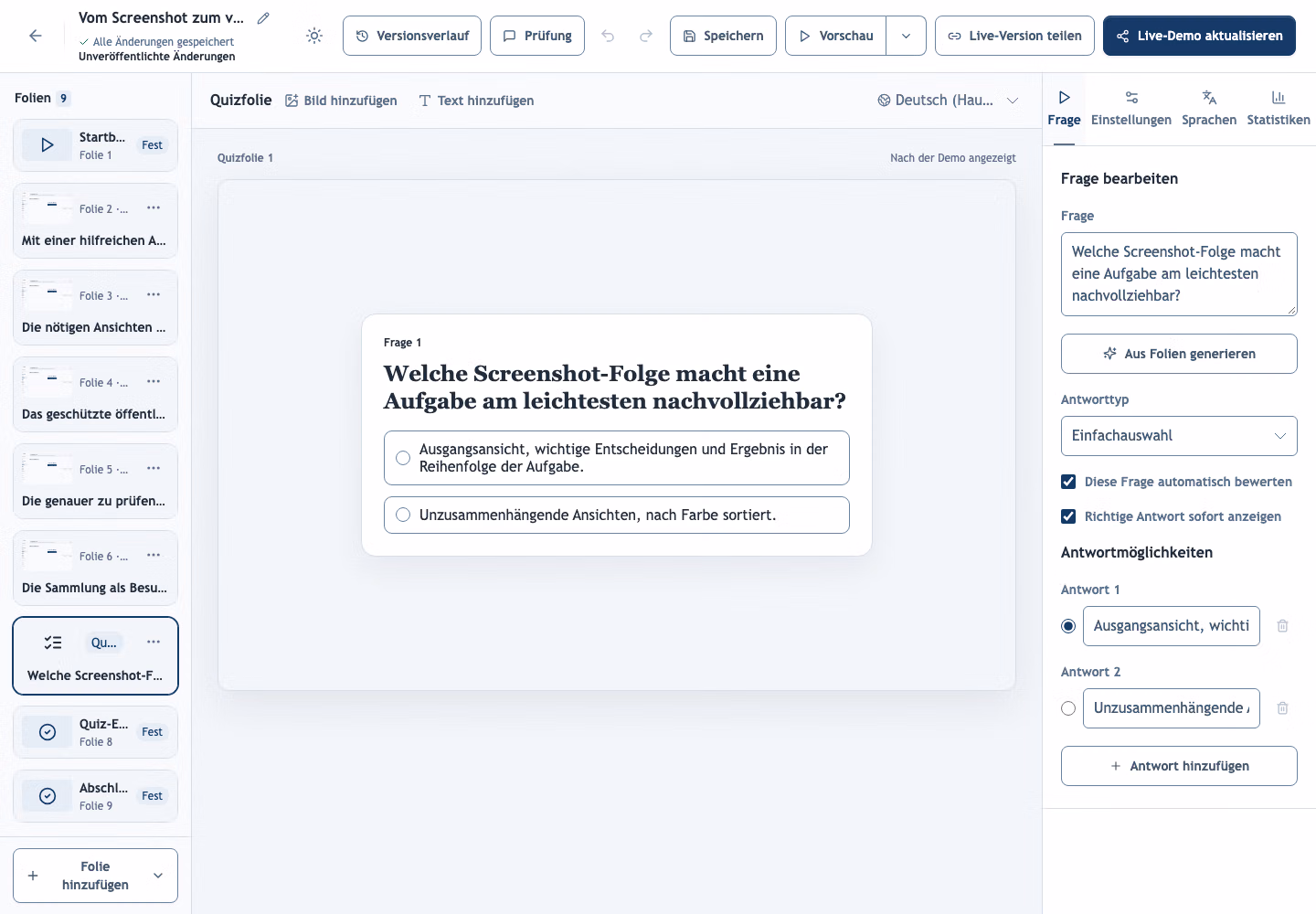
Task: Open the Versionsverlauf
Action: pyautogui.click(x=412, y=36)
